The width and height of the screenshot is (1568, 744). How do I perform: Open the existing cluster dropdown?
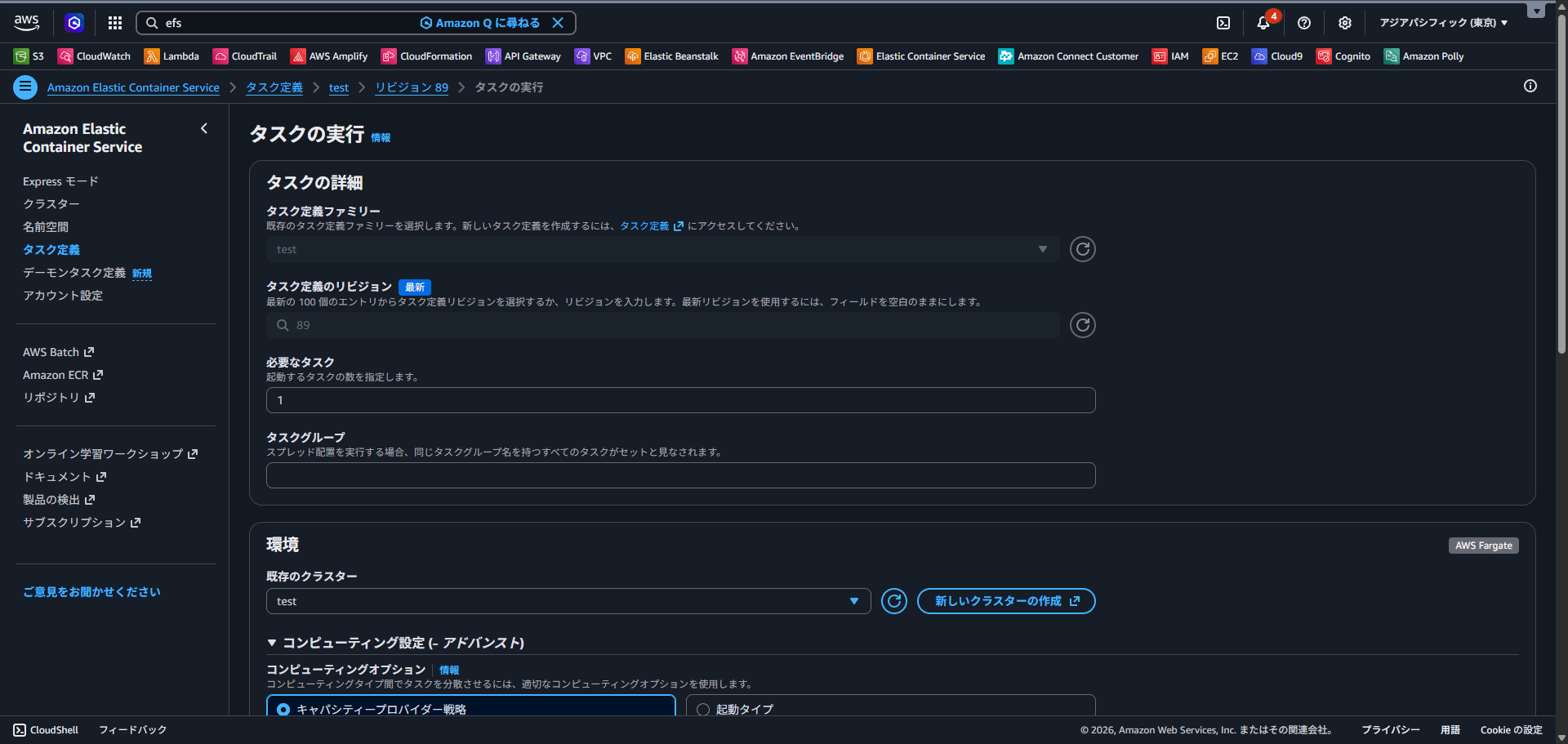tap(568, 601)
